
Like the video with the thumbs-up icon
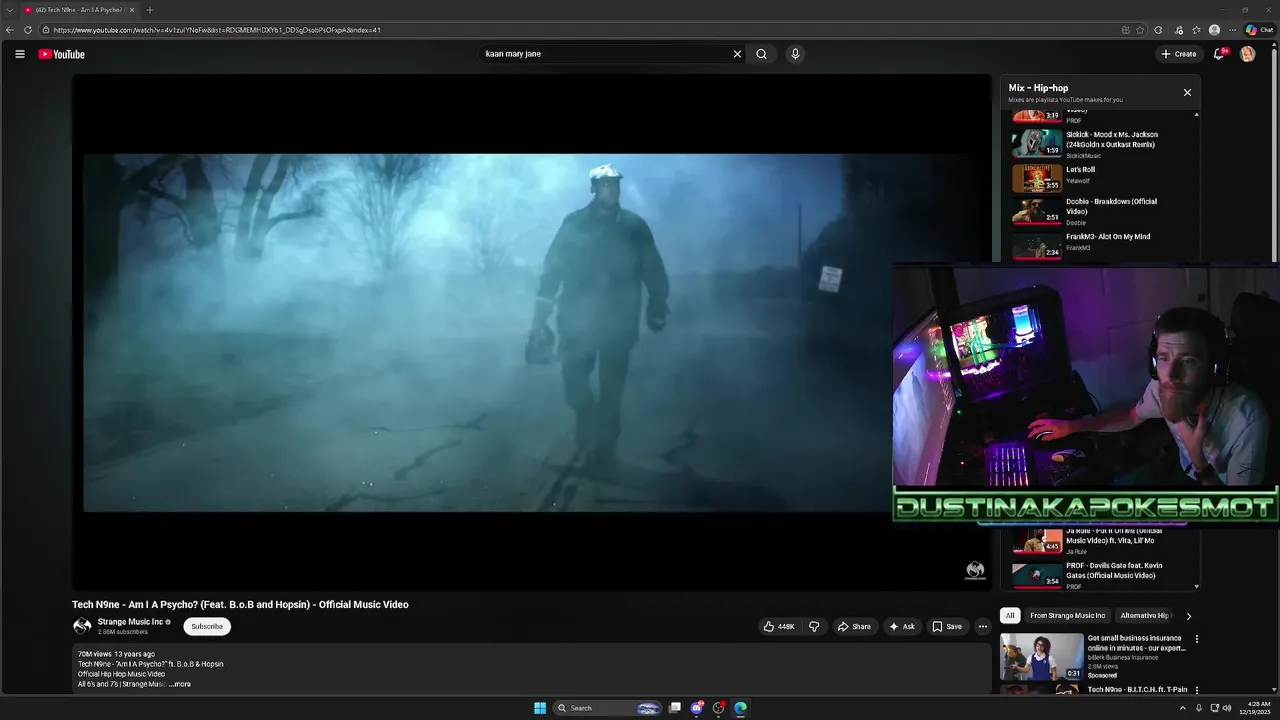pyautogui.click(x=779, y=626)
